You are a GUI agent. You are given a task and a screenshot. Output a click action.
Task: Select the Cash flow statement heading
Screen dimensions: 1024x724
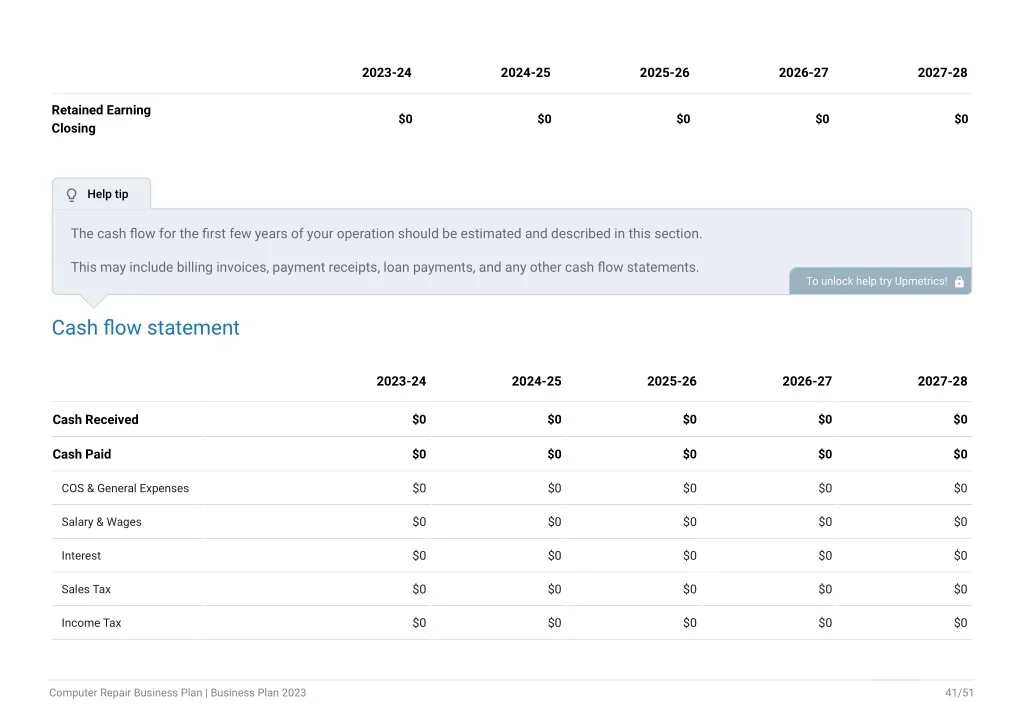point(146,328)
